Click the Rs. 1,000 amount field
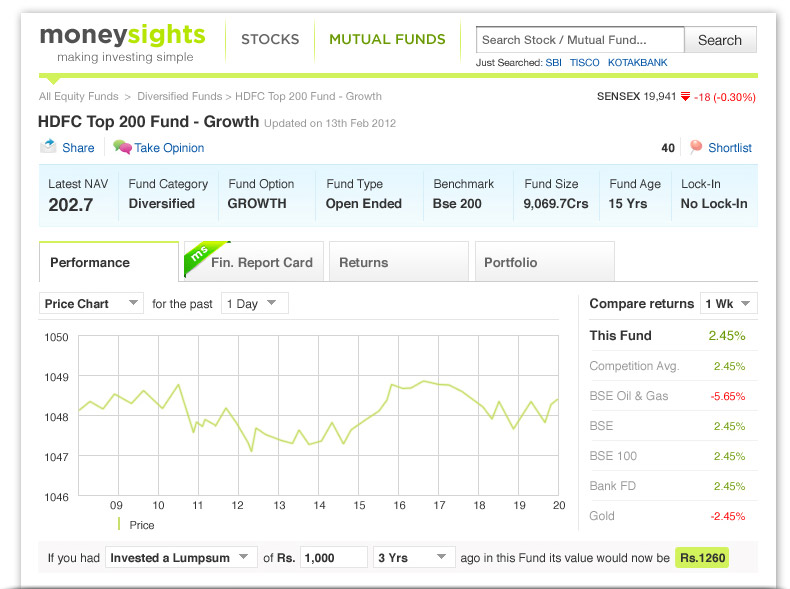 pyautogui.click(x=334, y=557)
